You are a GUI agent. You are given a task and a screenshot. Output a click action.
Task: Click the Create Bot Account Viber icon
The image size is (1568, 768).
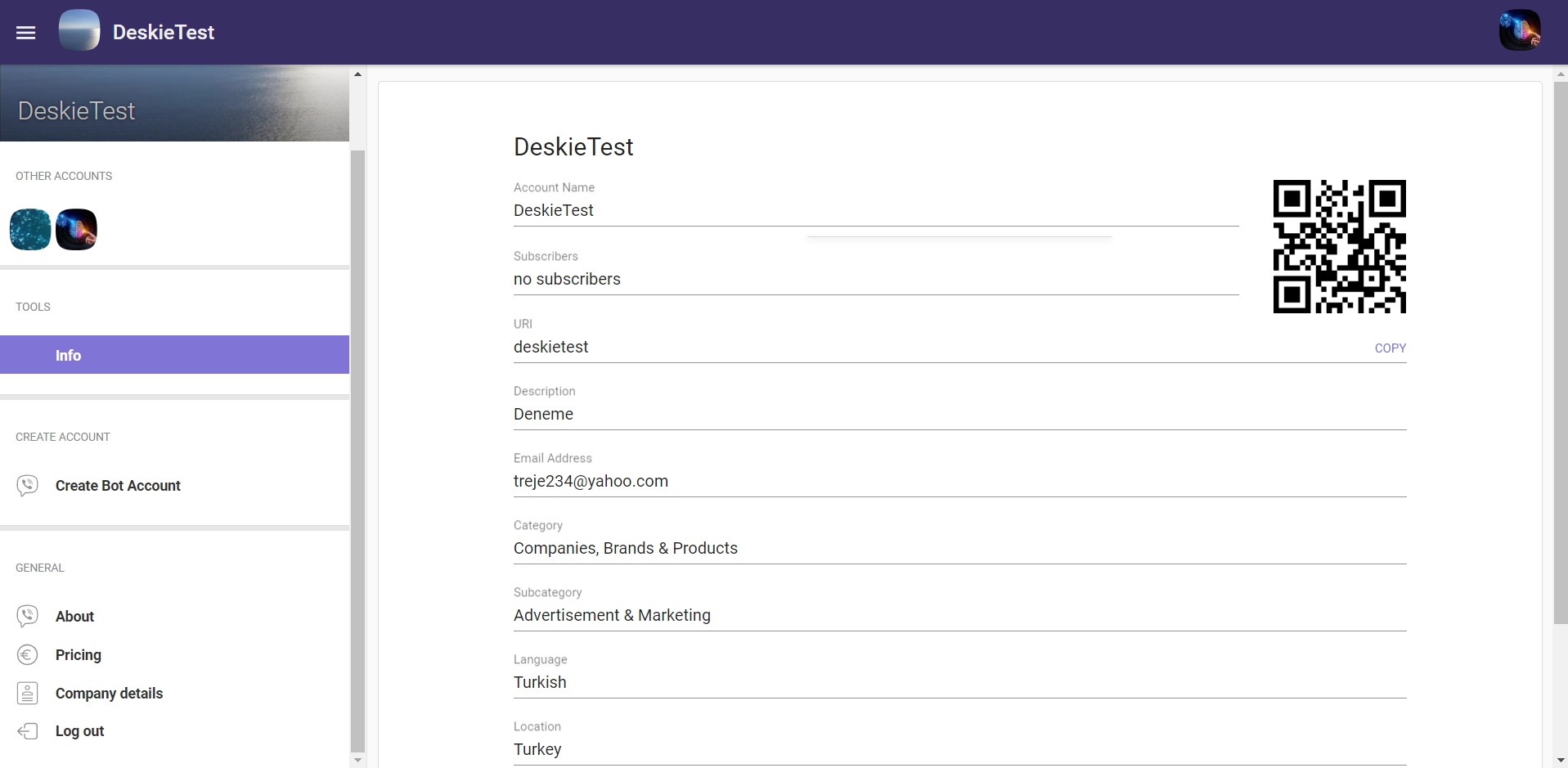coord(28,486)
